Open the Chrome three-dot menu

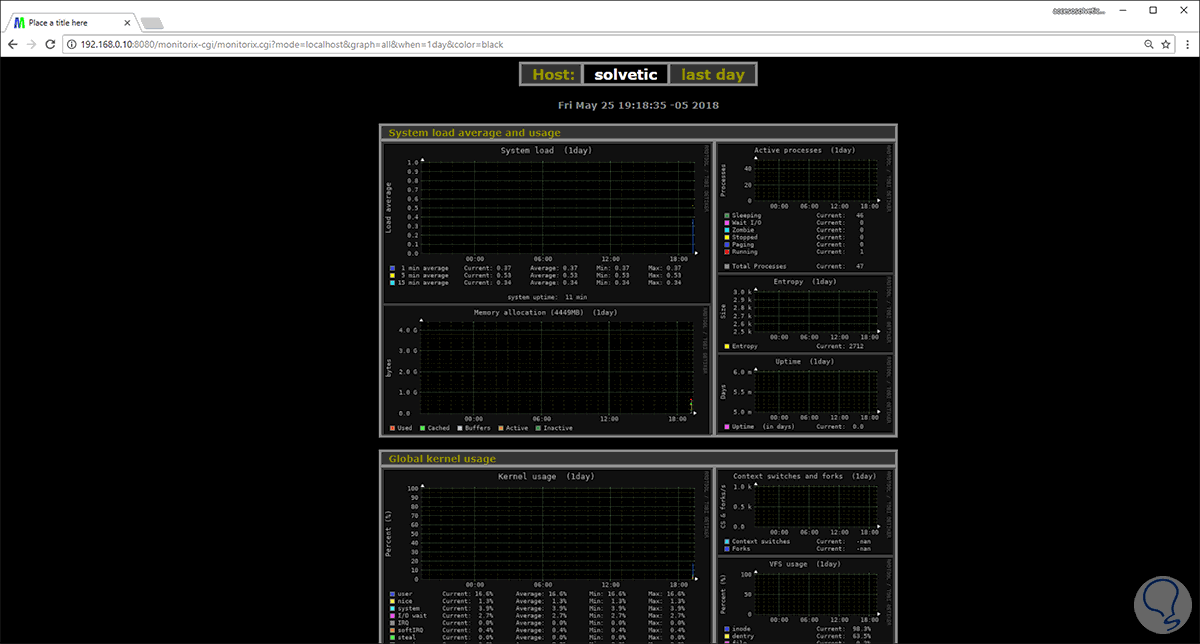[1187, 45]
